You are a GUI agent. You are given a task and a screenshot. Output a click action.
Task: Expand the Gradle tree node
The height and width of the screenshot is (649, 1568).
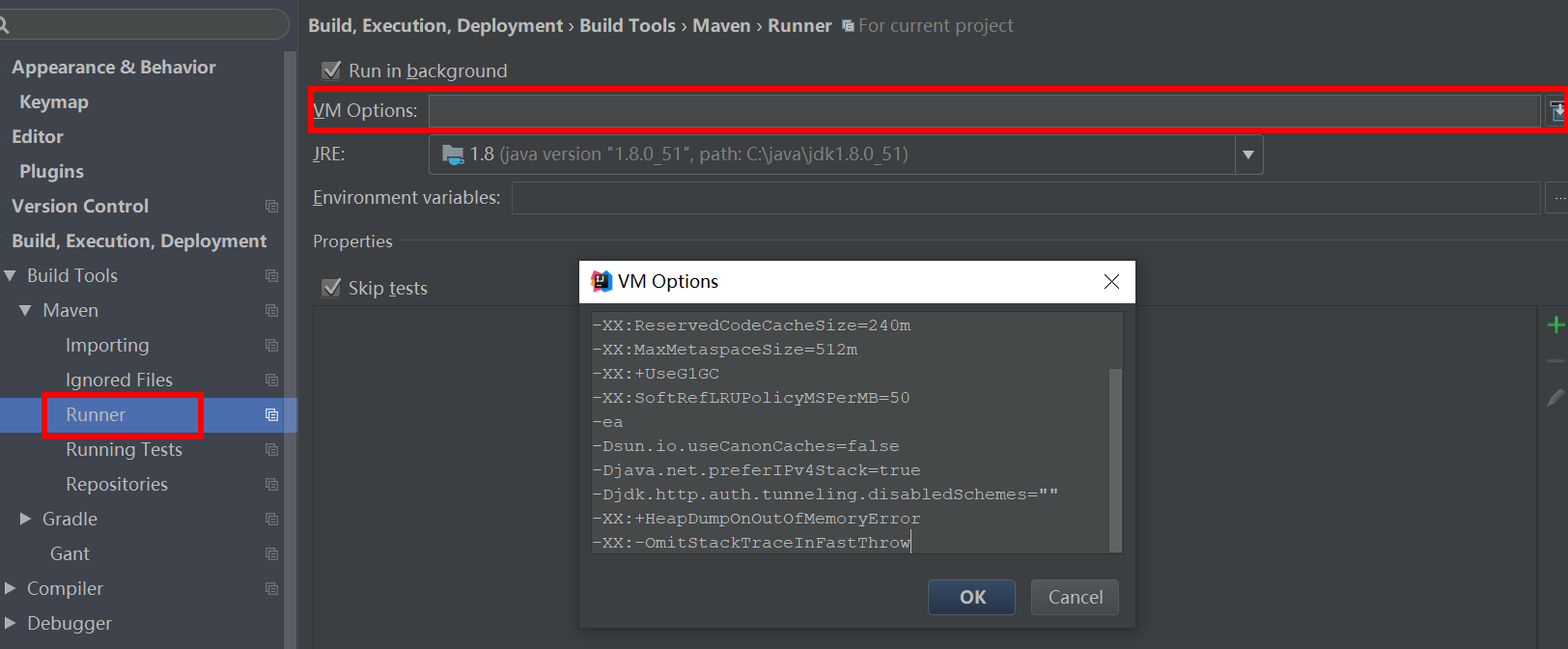(26, 519)
